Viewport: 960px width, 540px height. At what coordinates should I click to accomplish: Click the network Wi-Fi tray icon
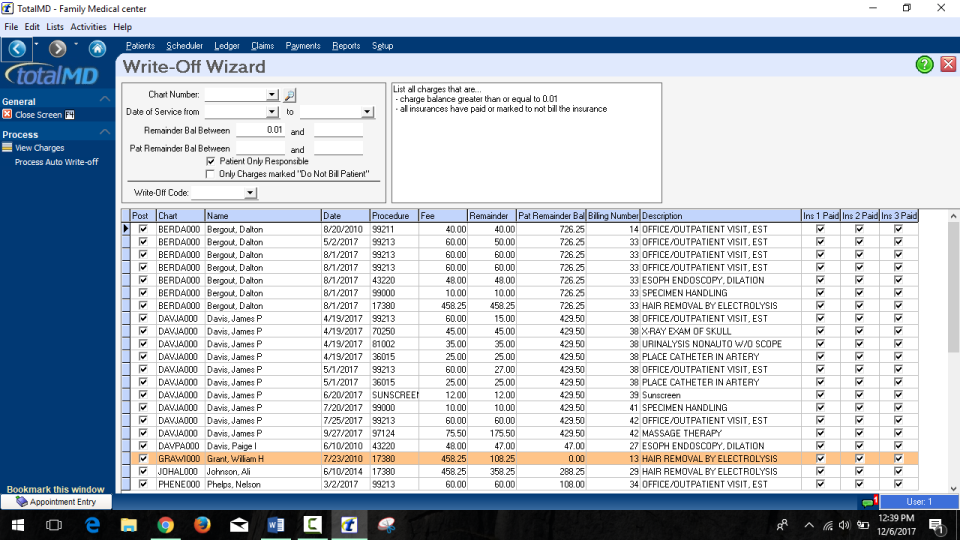pos(827,525)
